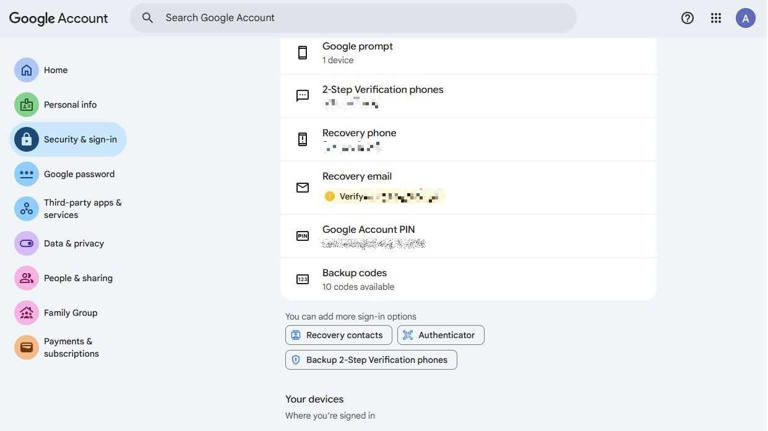Viewport: 768px width, 431px height.
Task: Add Authenticator sign-in option
Action: [x=441, y=335]
